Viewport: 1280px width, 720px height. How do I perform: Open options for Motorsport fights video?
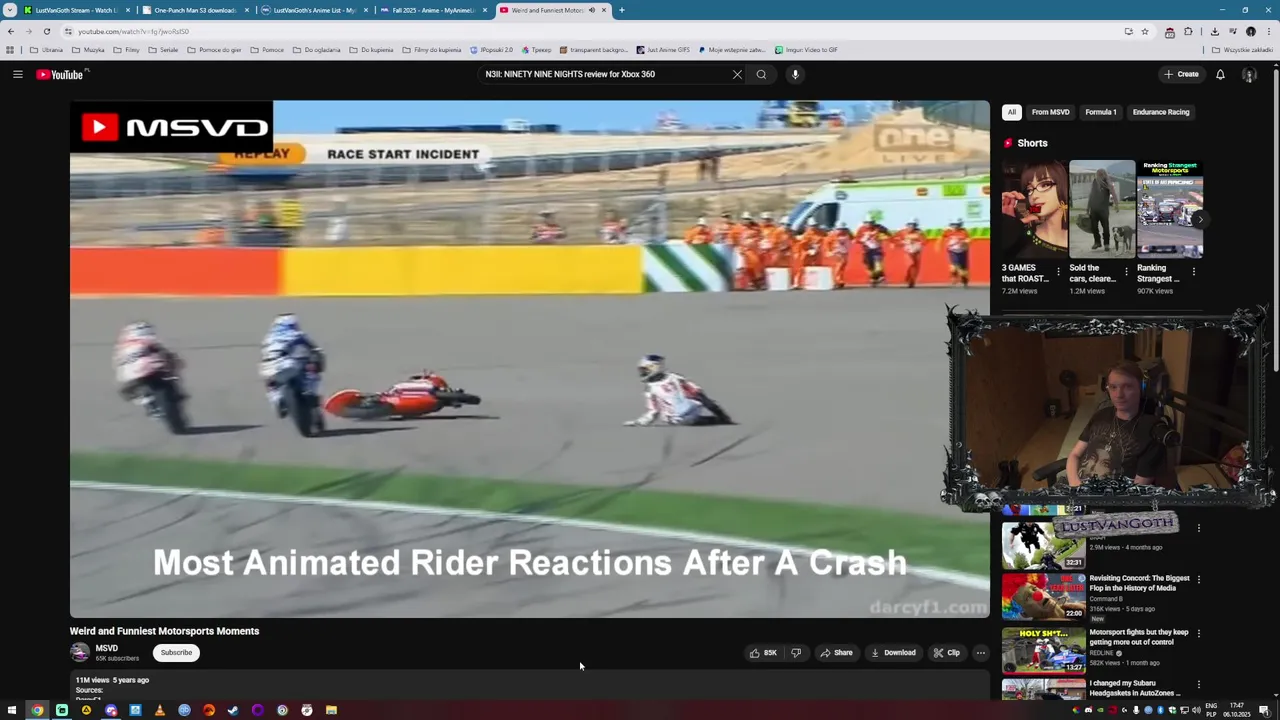(1199, 633)
